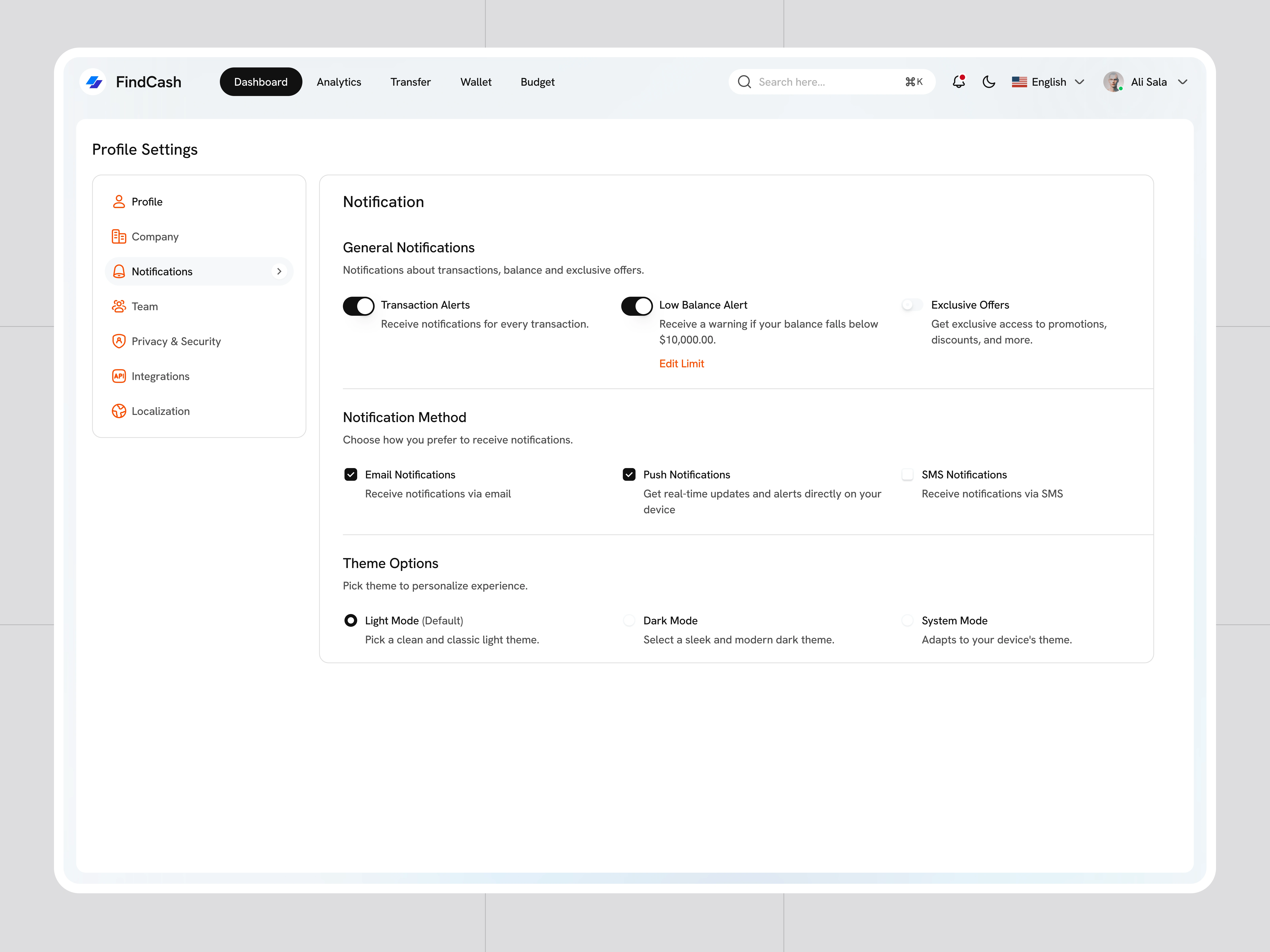This screenshot has height=952, width=1270.
Task: Click the FindCash logo icon
Action: click(93, 82)
